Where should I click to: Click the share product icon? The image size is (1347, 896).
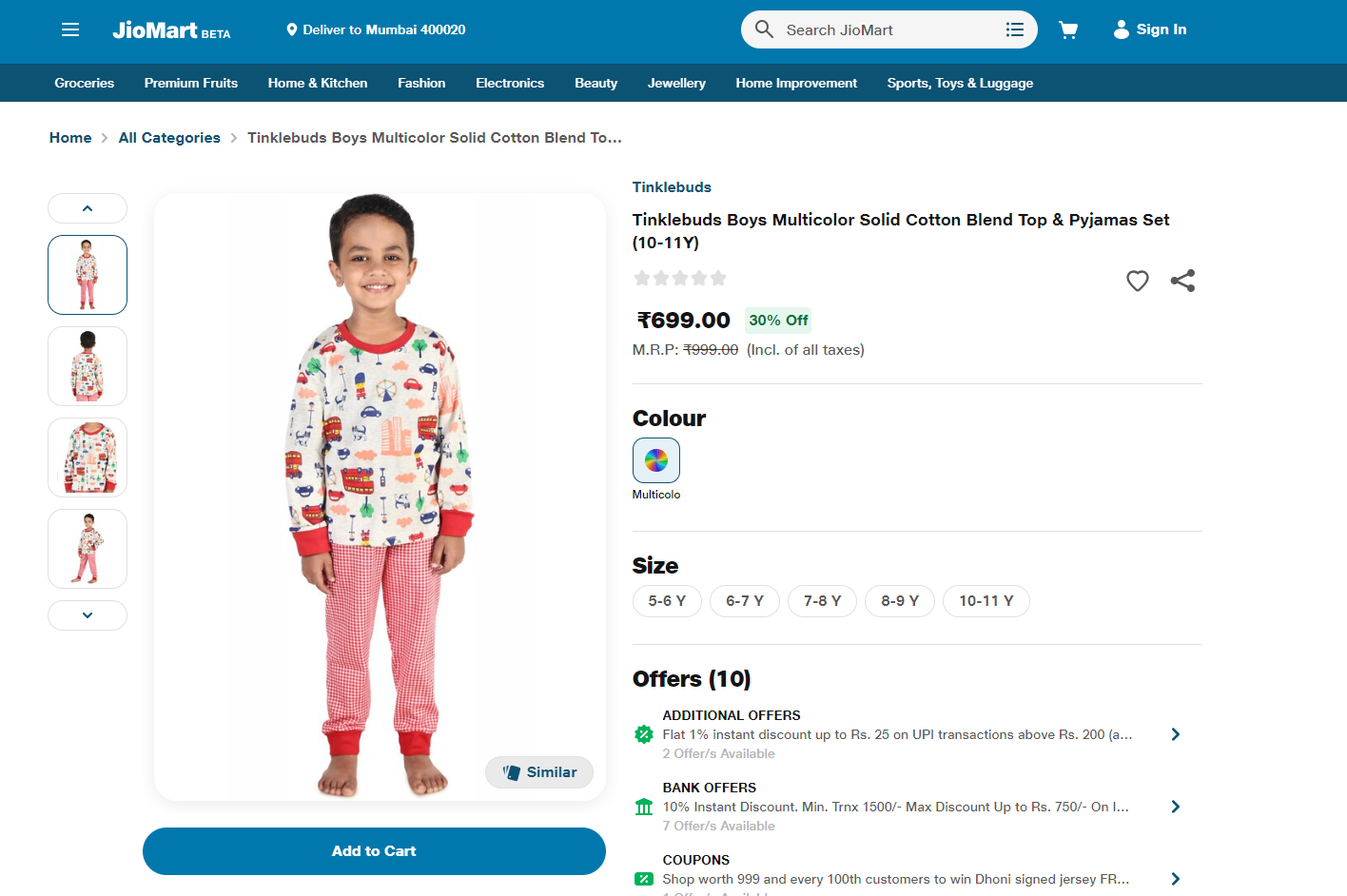pos(1182,281)
